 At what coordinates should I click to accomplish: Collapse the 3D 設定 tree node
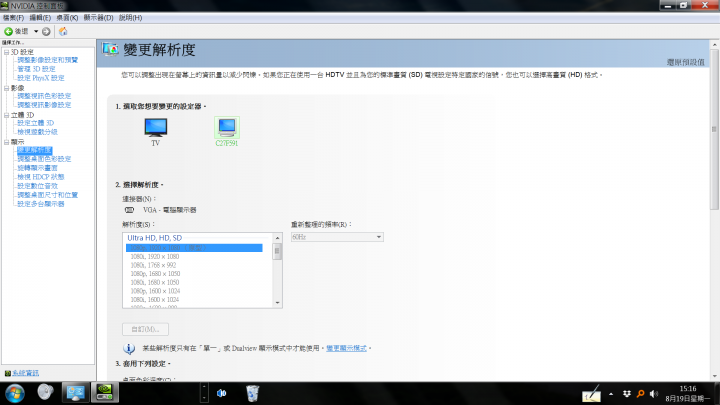6,52
